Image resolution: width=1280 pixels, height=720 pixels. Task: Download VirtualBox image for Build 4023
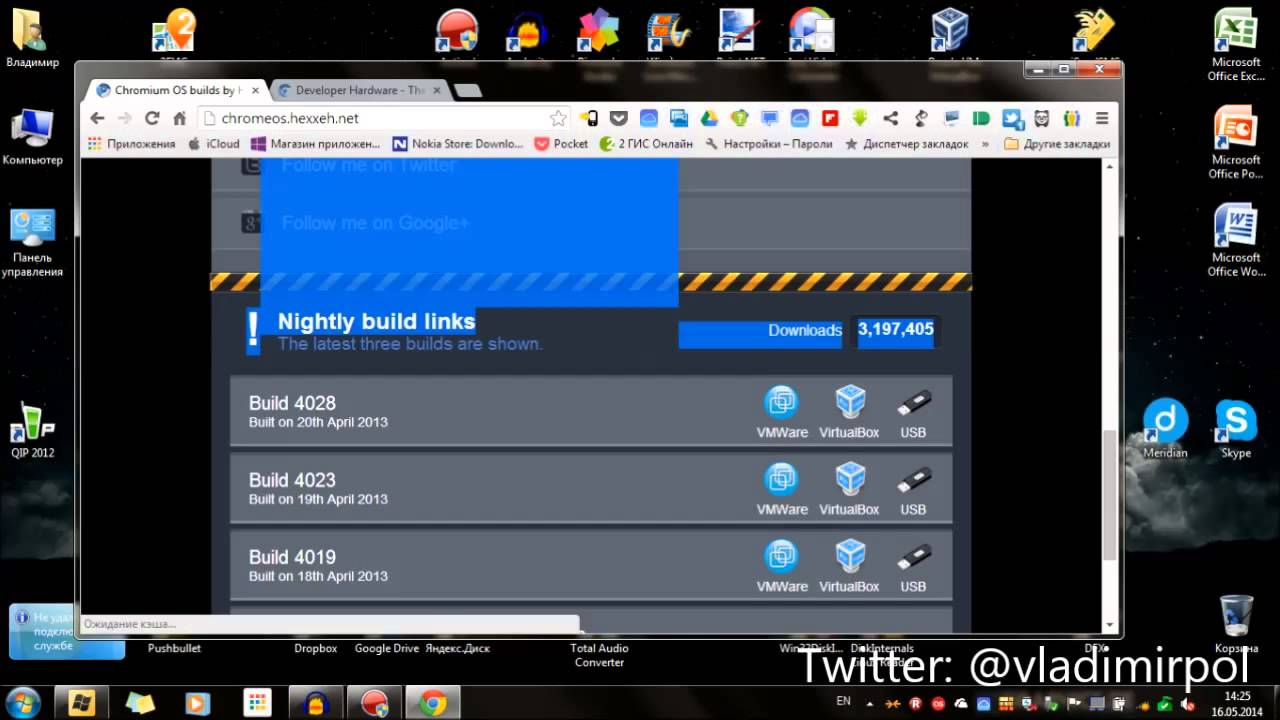pyautogui.click(x=850, y=489)
